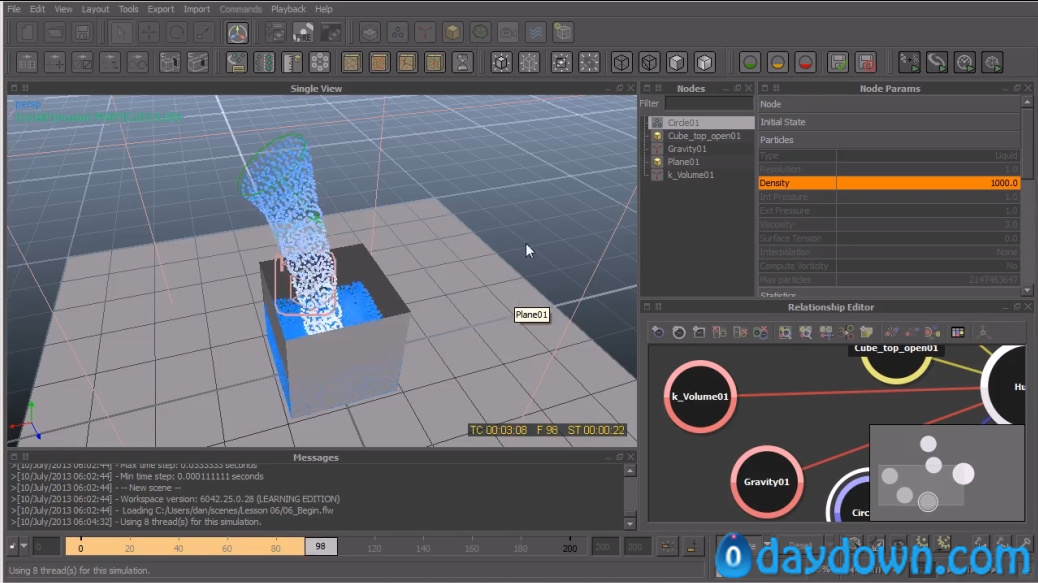Click the Node Params scrollbar down arrow

(x=1027, y=290)
